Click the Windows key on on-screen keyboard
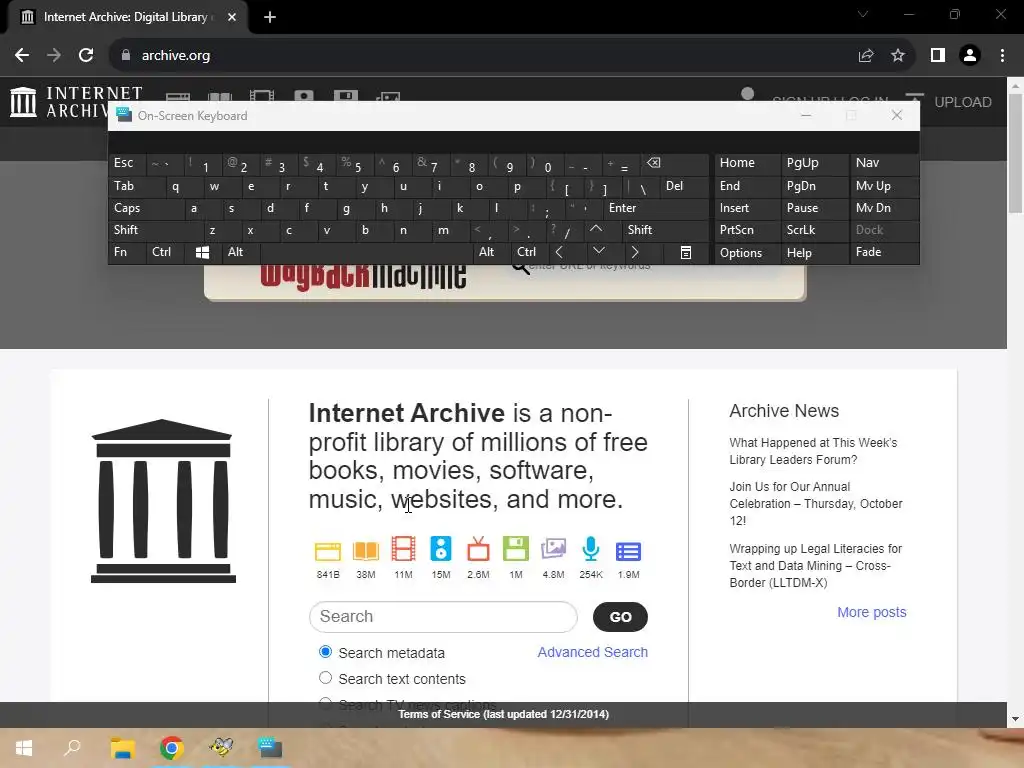 [x=202, y=253]
